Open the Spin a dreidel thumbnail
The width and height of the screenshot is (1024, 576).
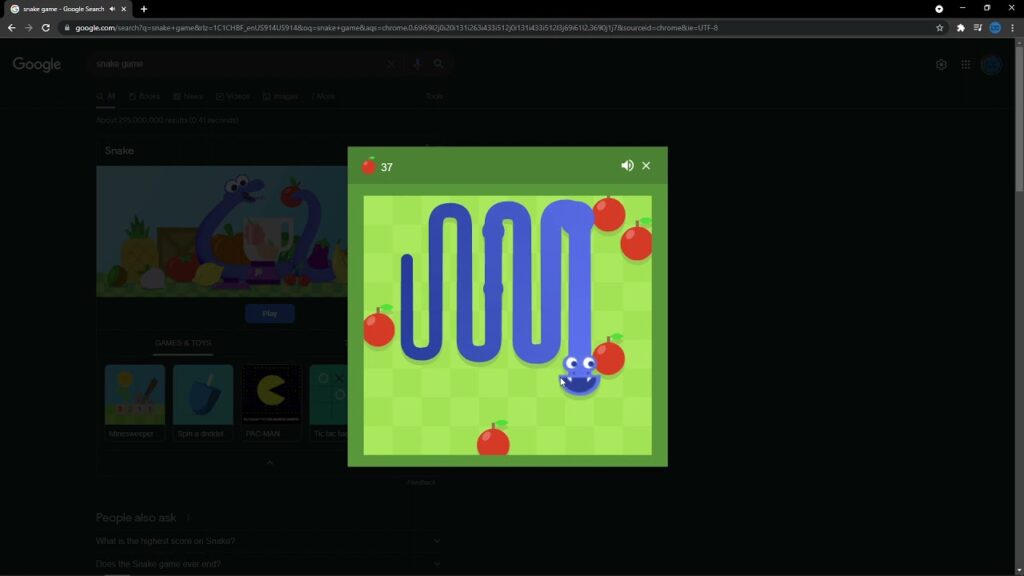202,402
